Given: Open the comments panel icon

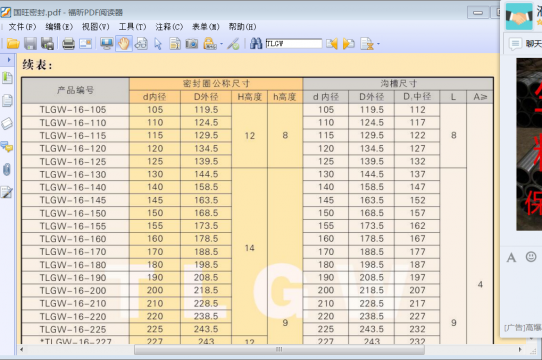Looking at the screenshot, I should [7, 147].
